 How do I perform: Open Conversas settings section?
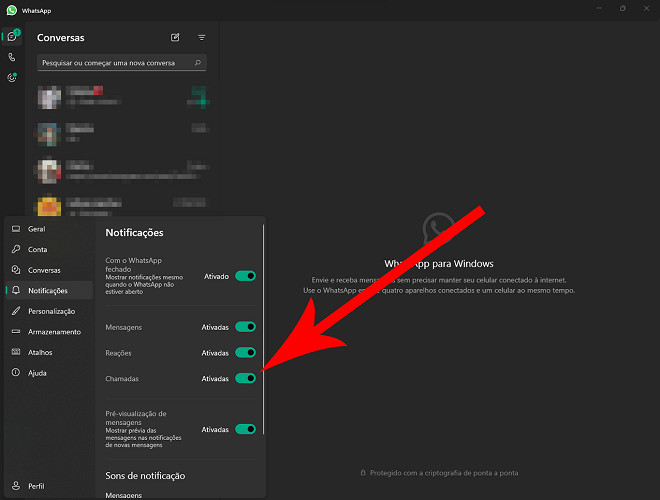pos(49,270)
